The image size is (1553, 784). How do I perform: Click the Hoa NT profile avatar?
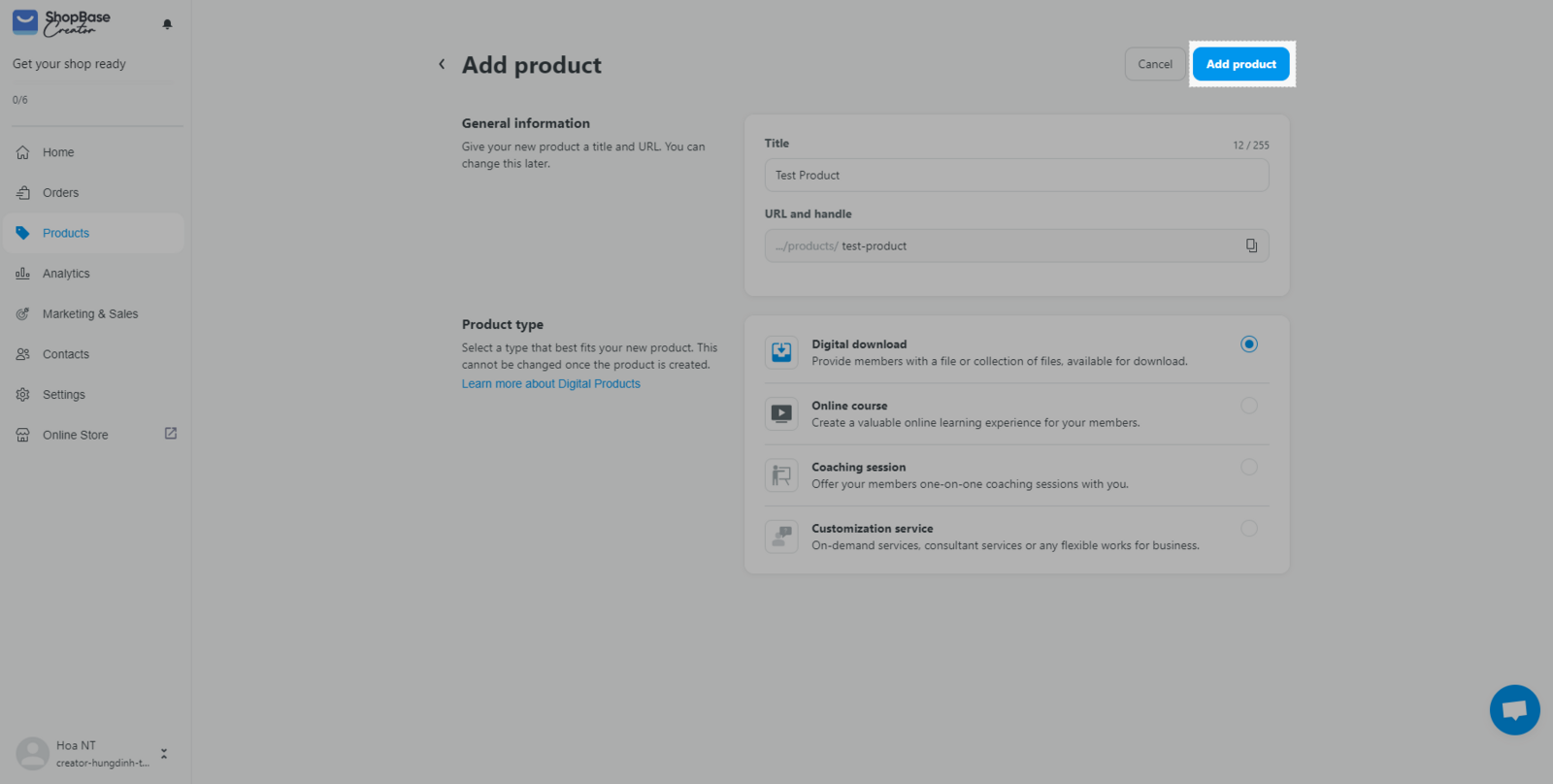pyautogui.click(x=33, y=753)
